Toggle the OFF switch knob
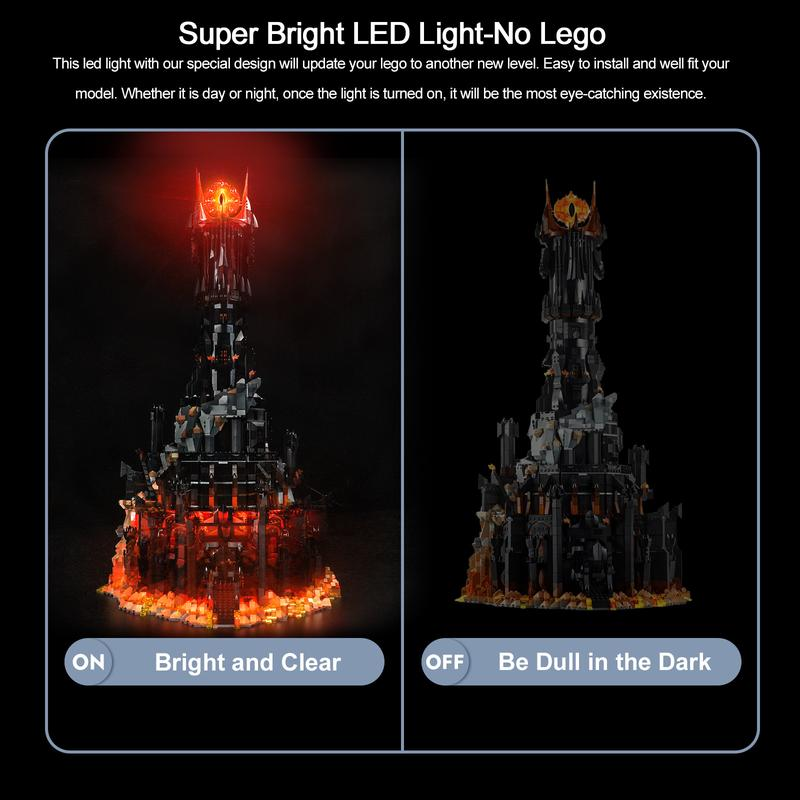 [x=445, y=662]
